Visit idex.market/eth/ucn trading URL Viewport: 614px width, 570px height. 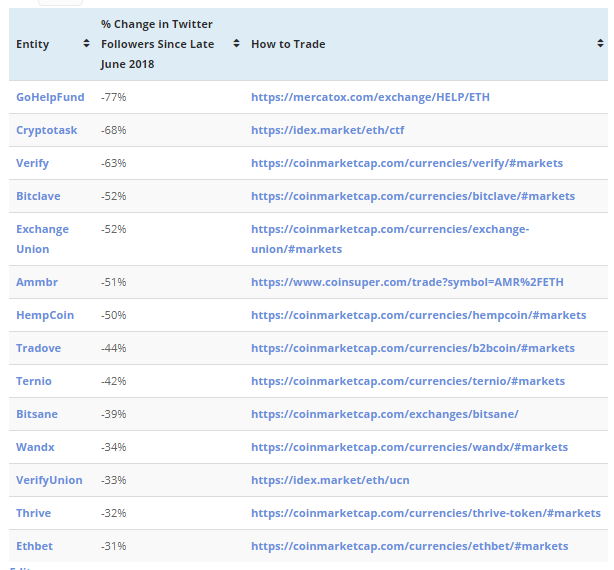point(330,480)
